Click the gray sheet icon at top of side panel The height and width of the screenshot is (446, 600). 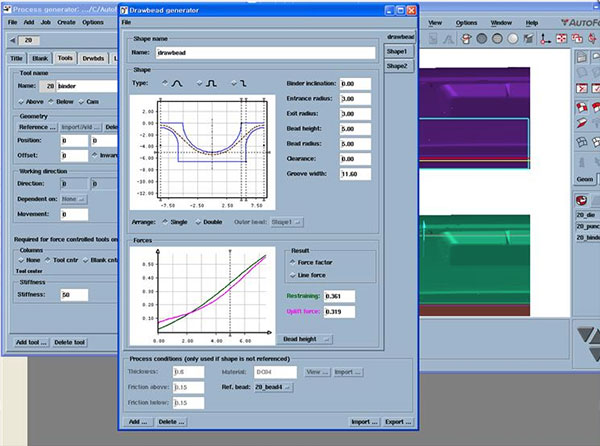(x=582, y=57)
